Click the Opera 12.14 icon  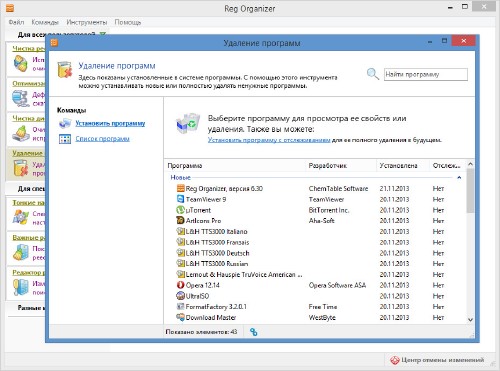[180, 285]
